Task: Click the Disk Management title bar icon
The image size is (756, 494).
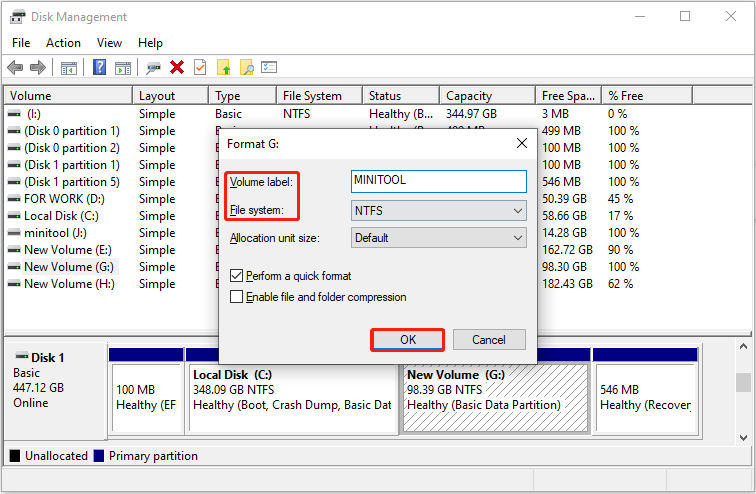Action: click(17, 17)
